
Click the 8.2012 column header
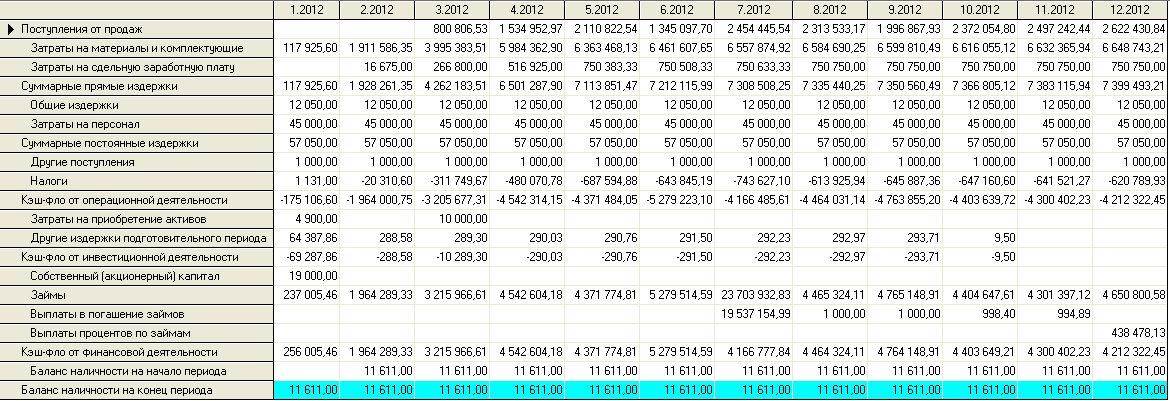(830, 10)
